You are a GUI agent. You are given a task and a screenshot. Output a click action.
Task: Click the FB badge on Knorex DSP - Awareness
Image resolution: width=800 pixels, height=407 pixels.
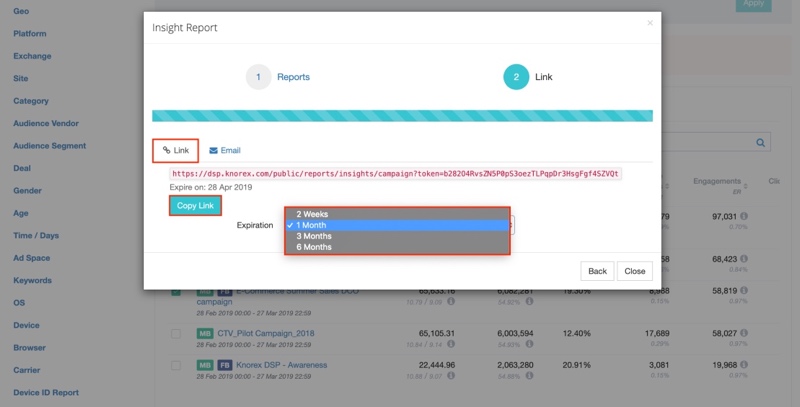[225, 365]
